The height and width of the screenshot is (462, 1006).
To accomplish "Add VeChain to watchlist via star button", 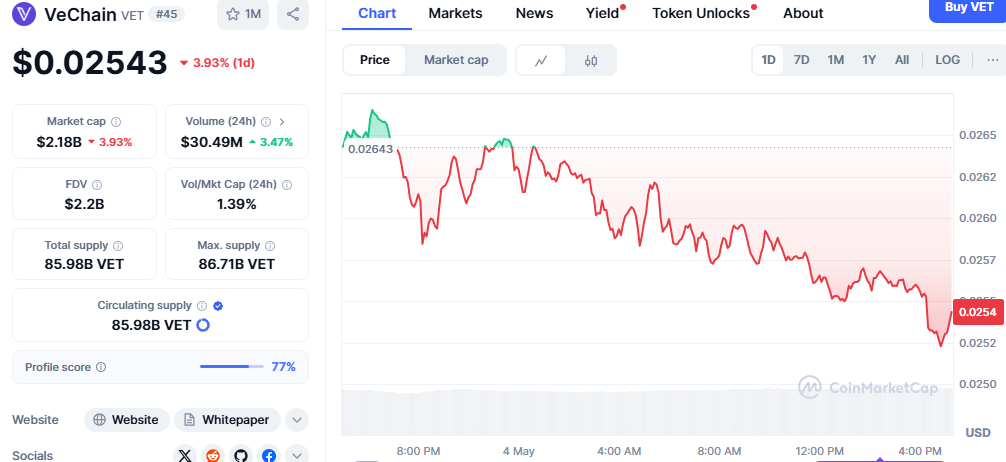I will (x=244, y=14).
